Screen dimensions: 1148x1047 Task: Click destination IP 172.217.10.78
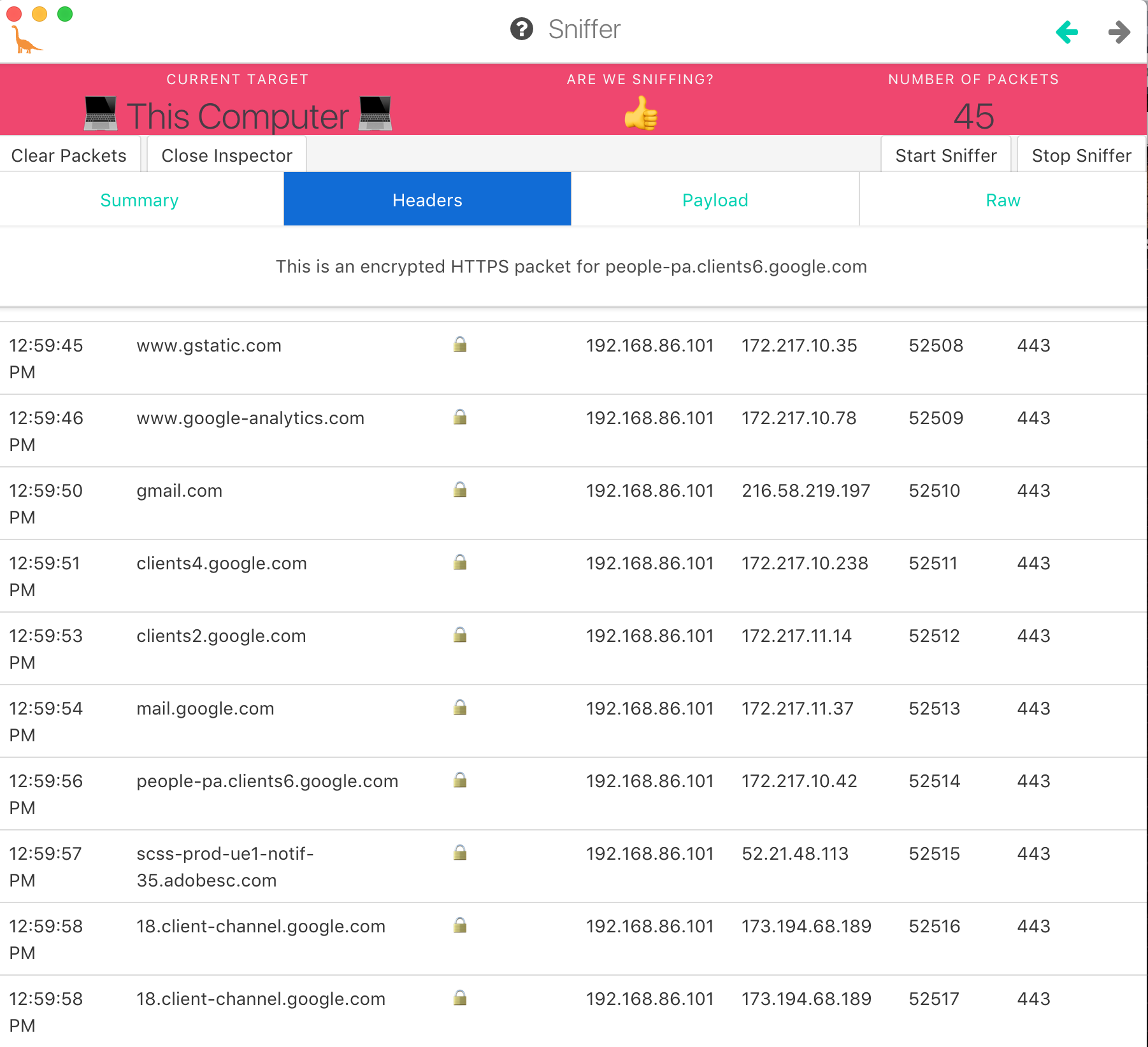(x=799, y=418)
